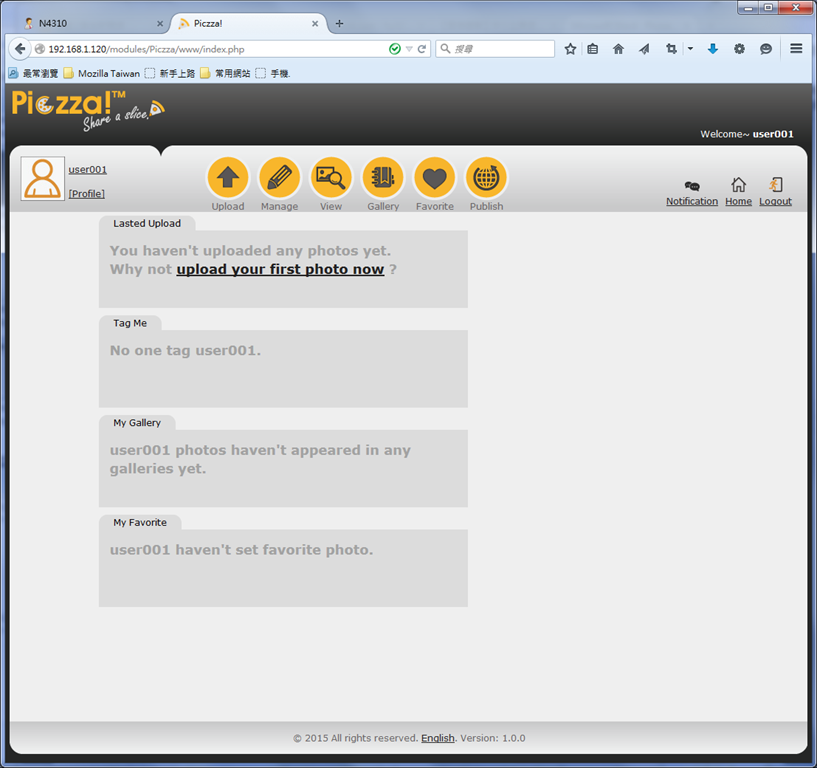Open the [Profile] link
The image size is (817, 768).
click(x=86, y=193)
